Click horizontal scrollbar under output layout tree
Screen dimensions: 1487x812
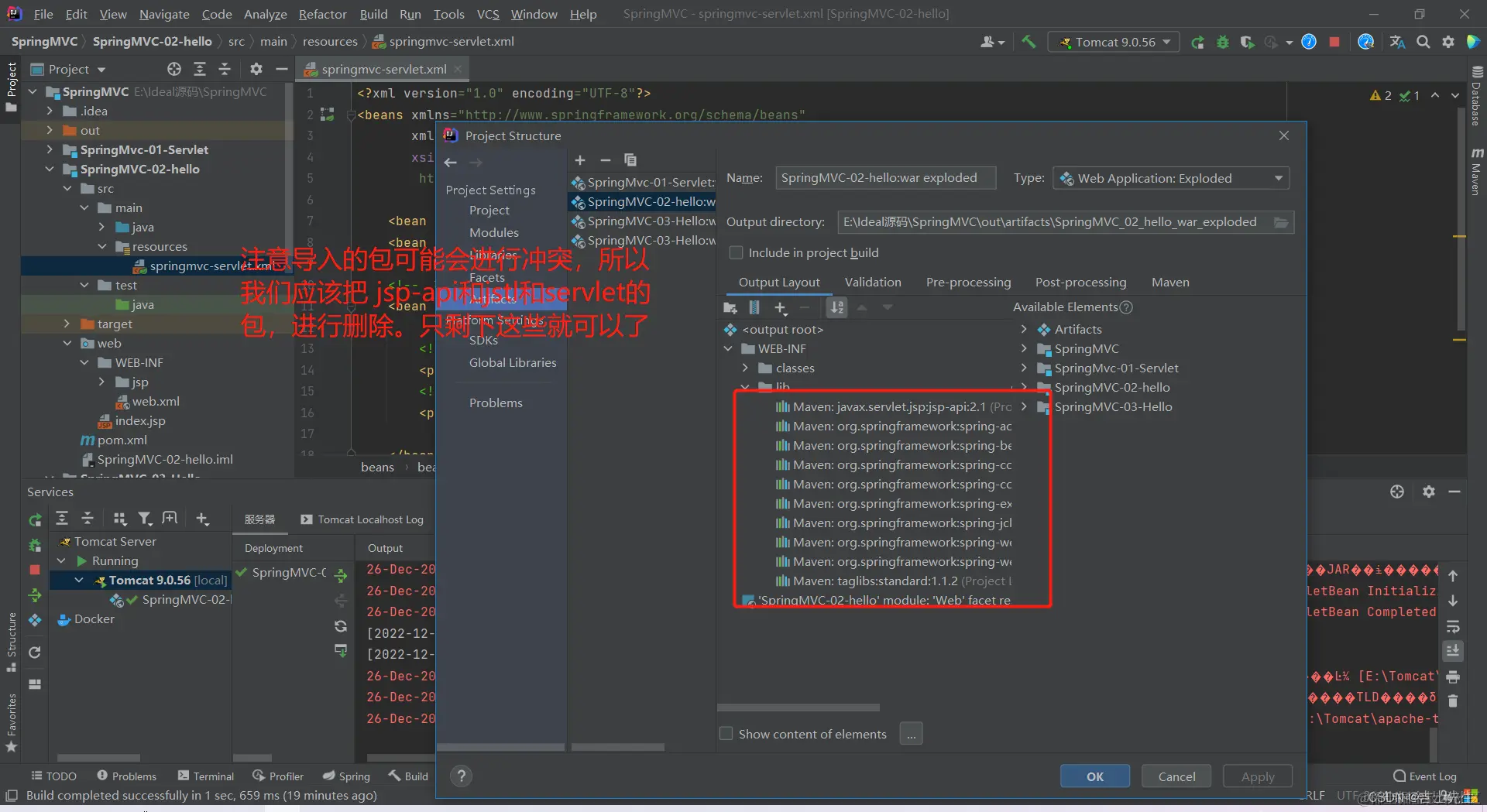click(x=798, y=708)
